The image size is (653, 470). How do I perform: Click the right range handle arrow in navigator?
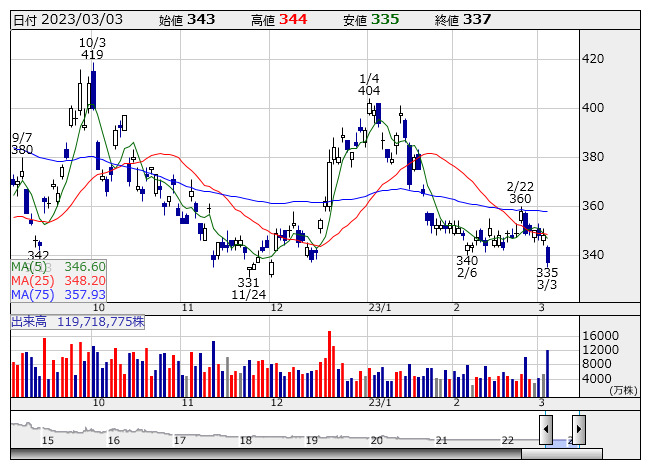click(x=578, y=430)
